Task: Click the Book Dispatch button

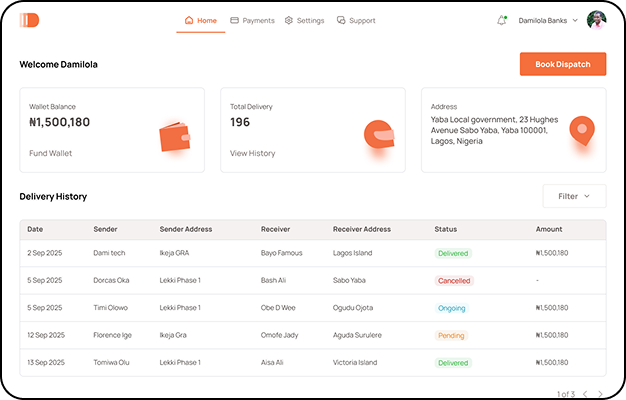Action: (562, 64)
